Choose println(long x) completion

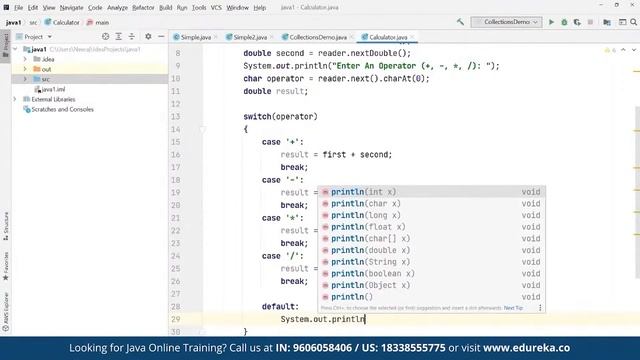(431, 215)
